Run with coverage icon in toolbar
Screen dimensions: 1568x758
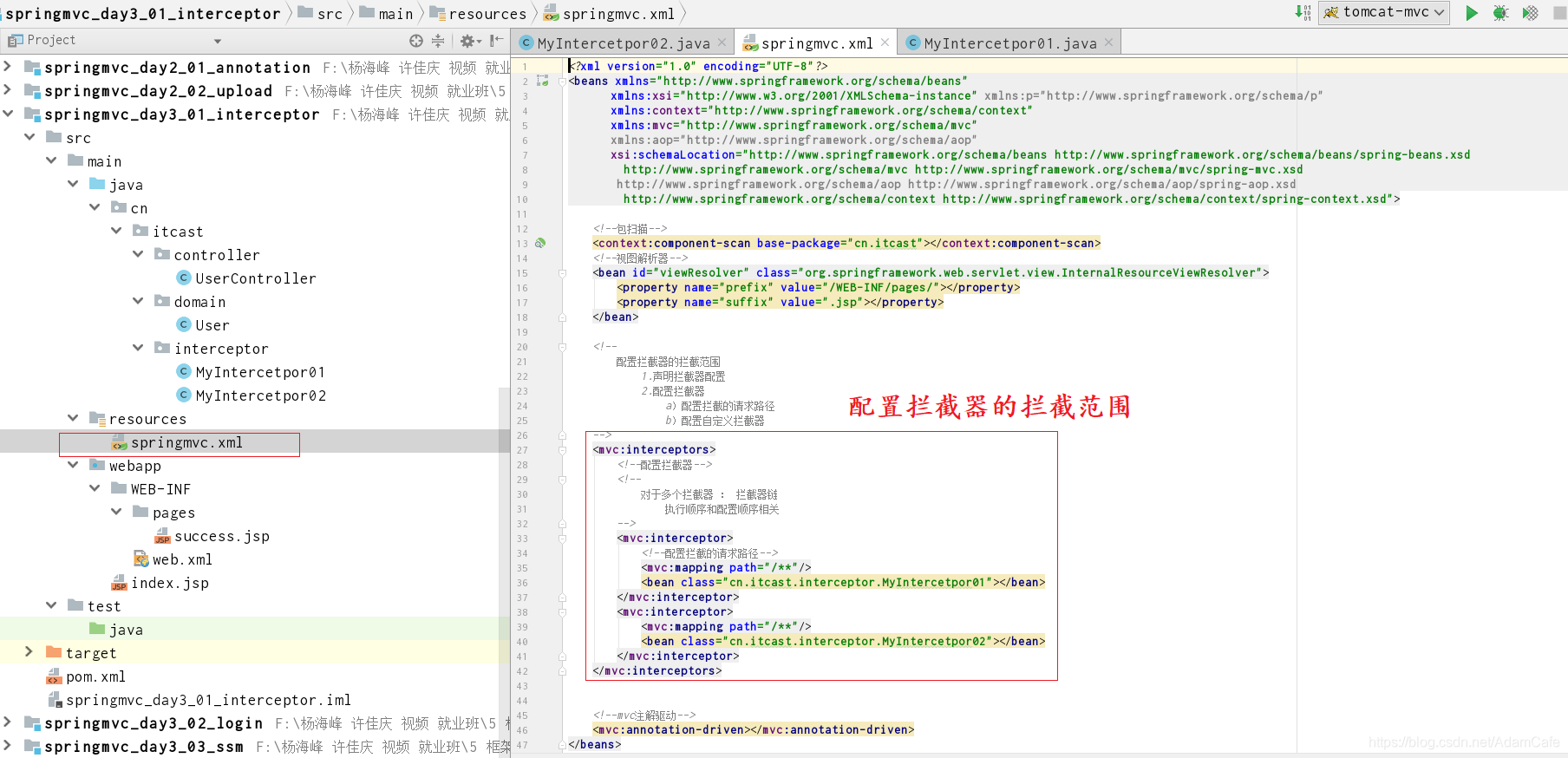1531,13
